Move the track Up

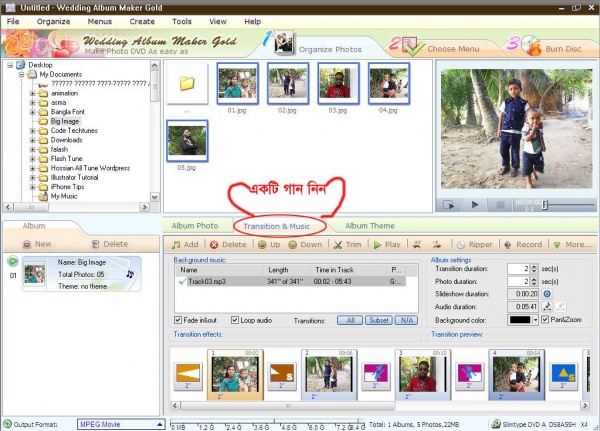tap(262, 245)
